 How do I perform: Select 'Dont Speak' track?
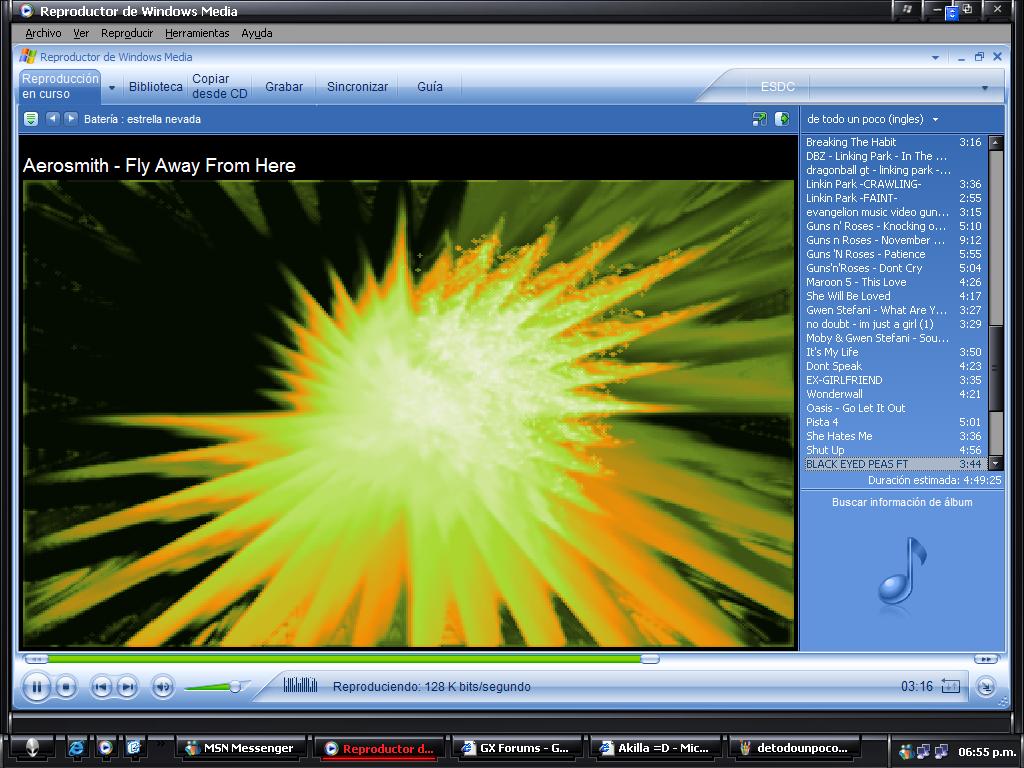tap(893, 366)
